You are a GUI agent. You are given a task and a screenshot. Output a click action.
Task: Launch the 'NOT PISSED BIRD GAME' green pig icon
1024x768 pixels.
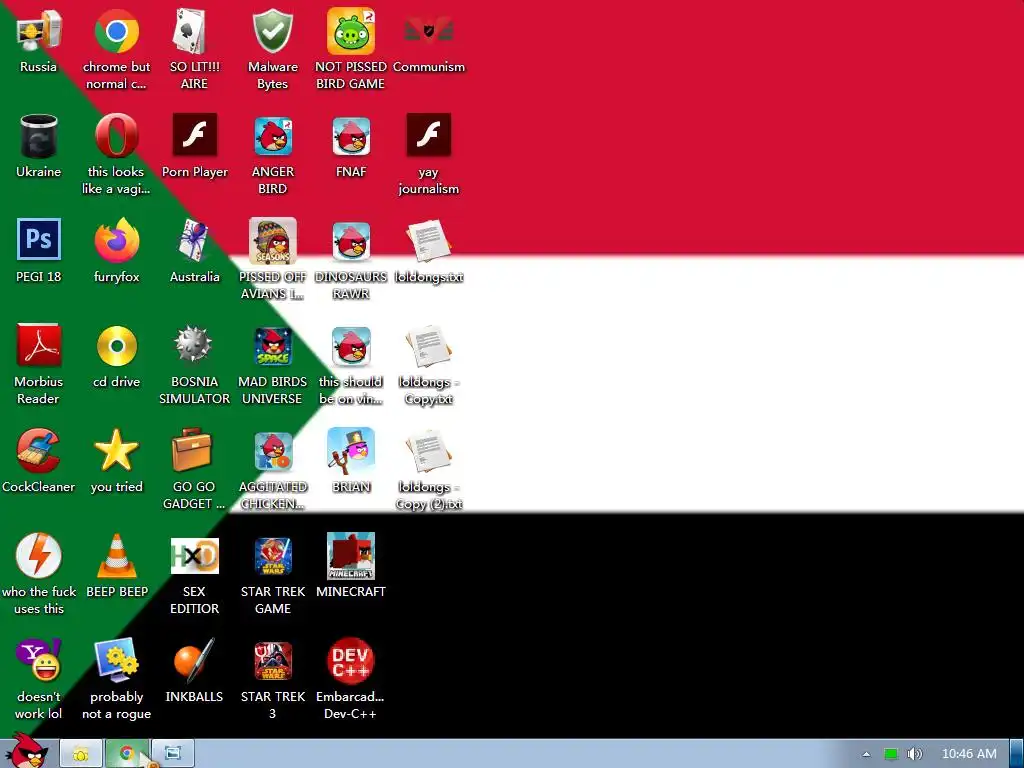click(x=351, y=31)
